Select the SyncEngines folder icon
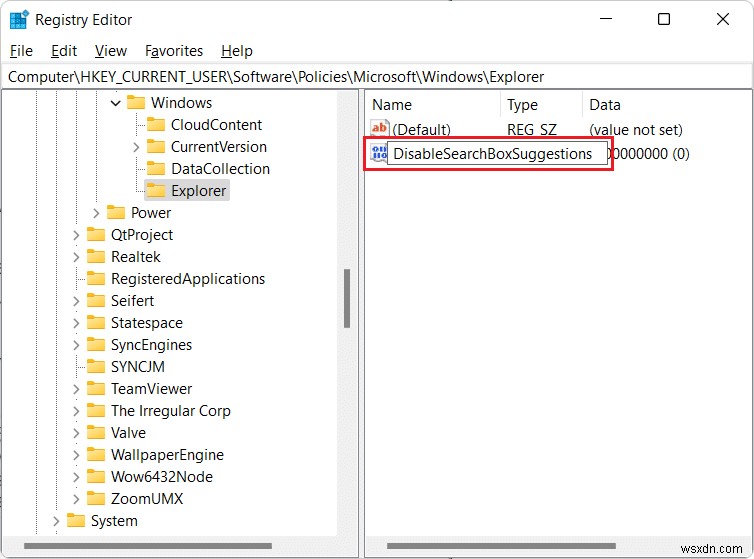The image size is (754, 559). point(96,344)
